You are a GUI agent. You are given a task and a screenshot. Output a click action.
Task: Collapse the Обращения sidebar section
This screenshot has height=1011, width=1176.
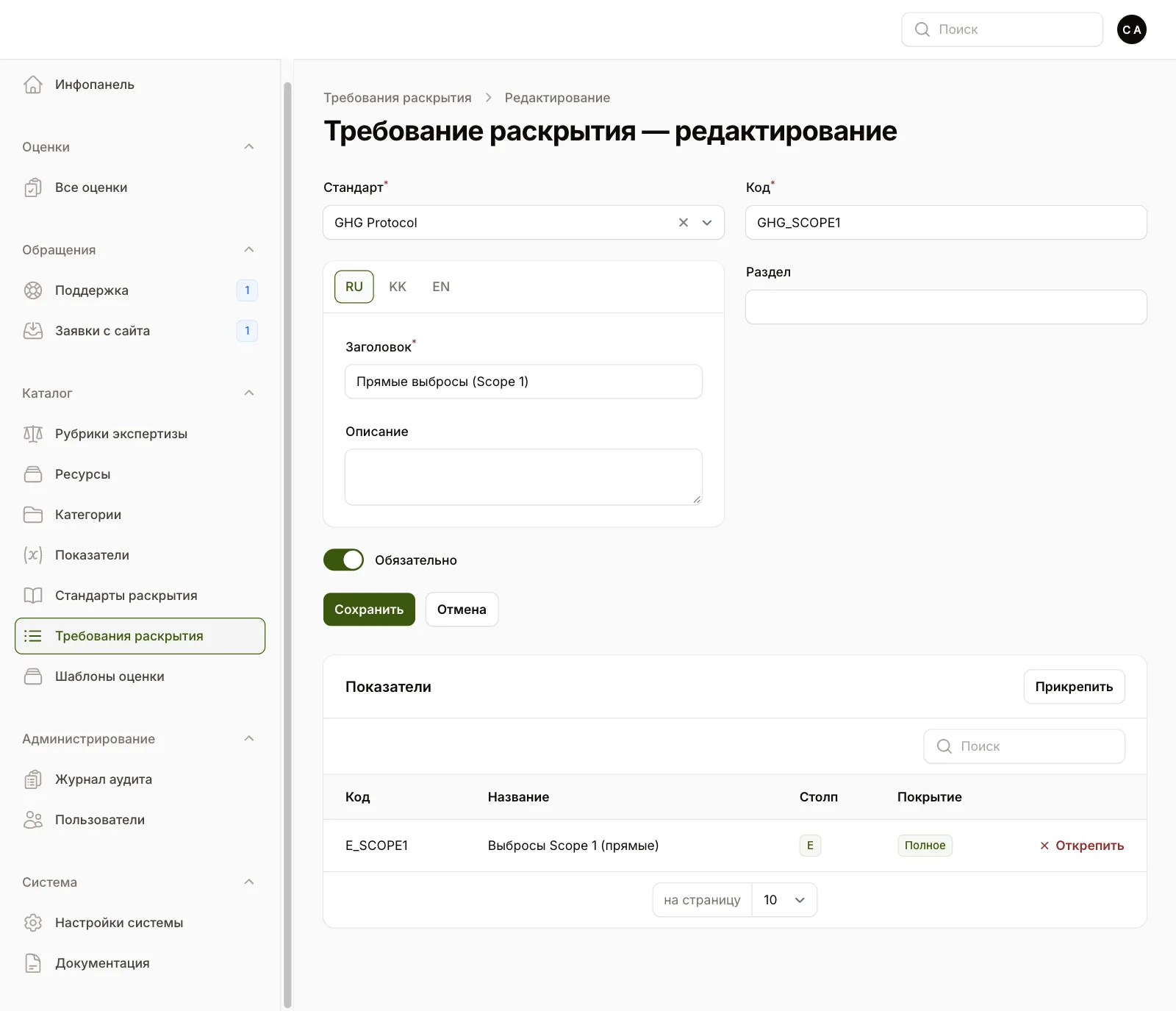[249, 250]
